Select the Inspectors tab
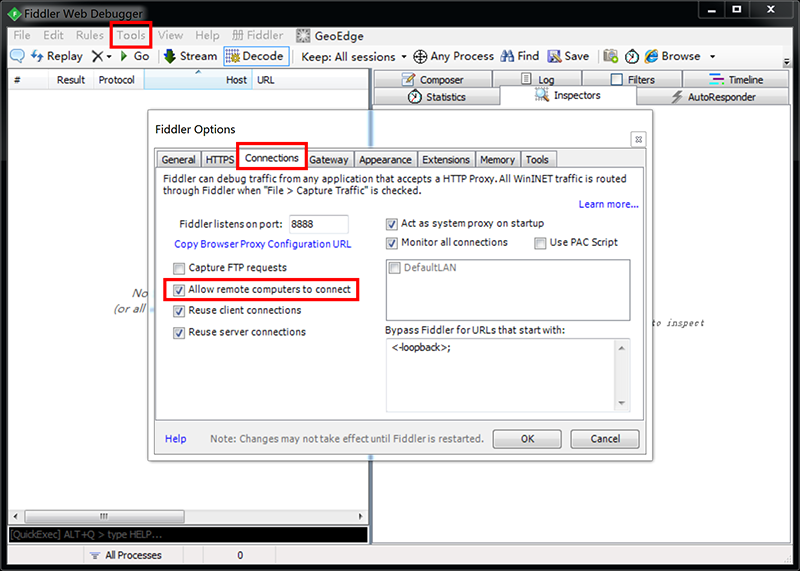This screenshot has width=800, height=571. 568,95
